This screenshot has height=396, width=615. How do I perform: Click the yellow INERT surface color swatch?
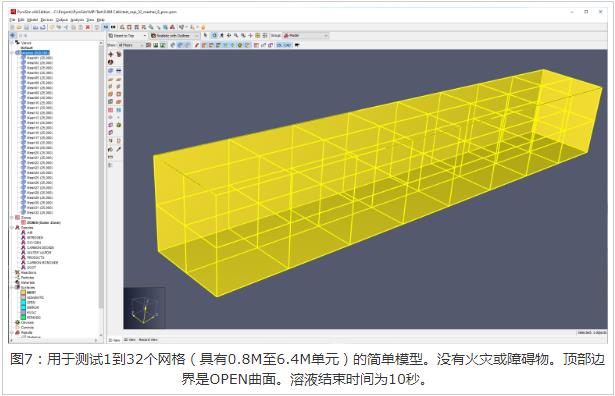coord(23,292)
